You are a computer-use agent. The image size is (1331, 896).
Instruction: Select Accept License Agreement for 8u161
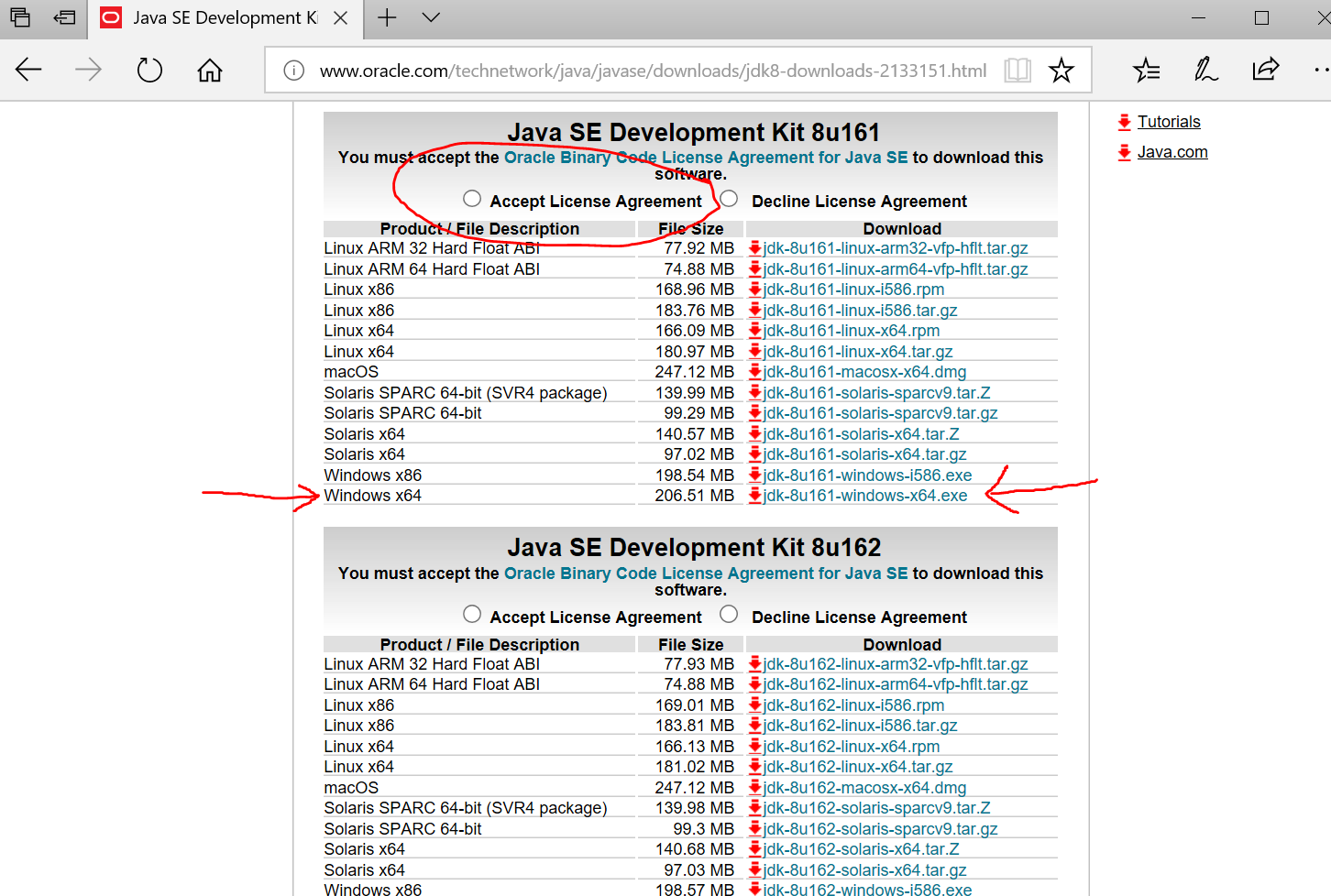472,199
